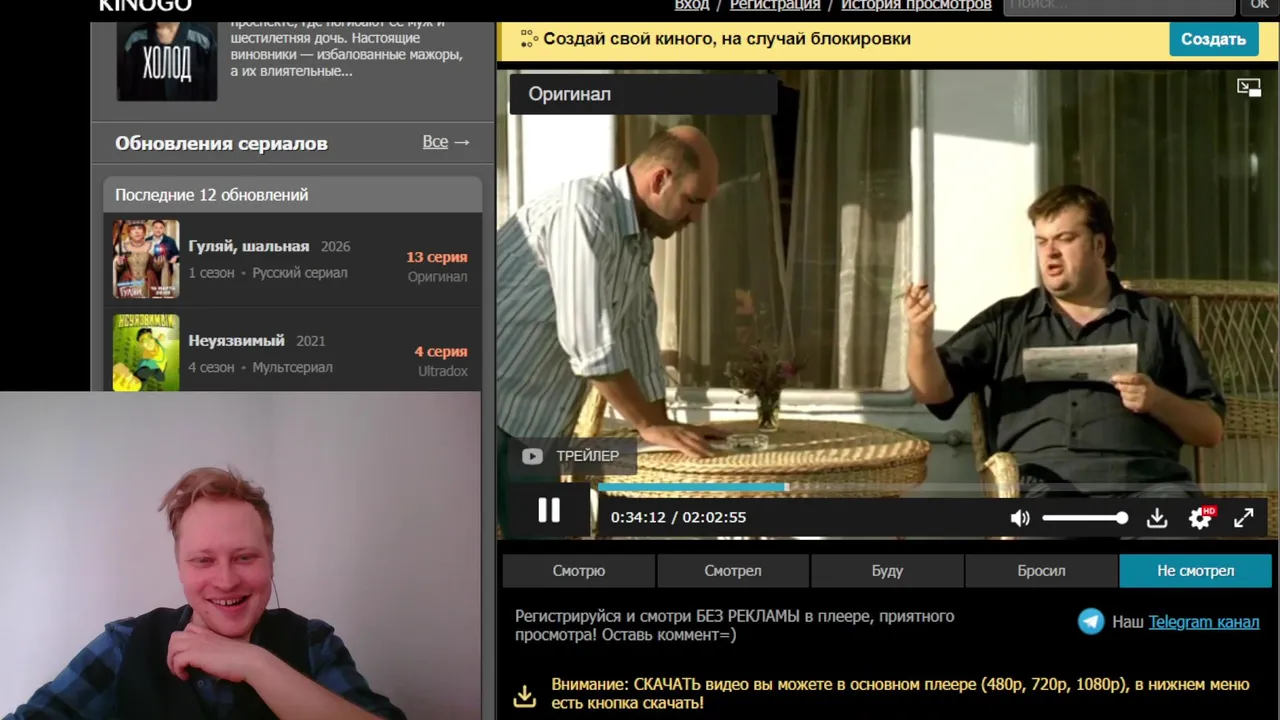Viewport: 1280px width, 720px height.
Task: Open the Оригинал audio track selector
Action: [643, 94]
